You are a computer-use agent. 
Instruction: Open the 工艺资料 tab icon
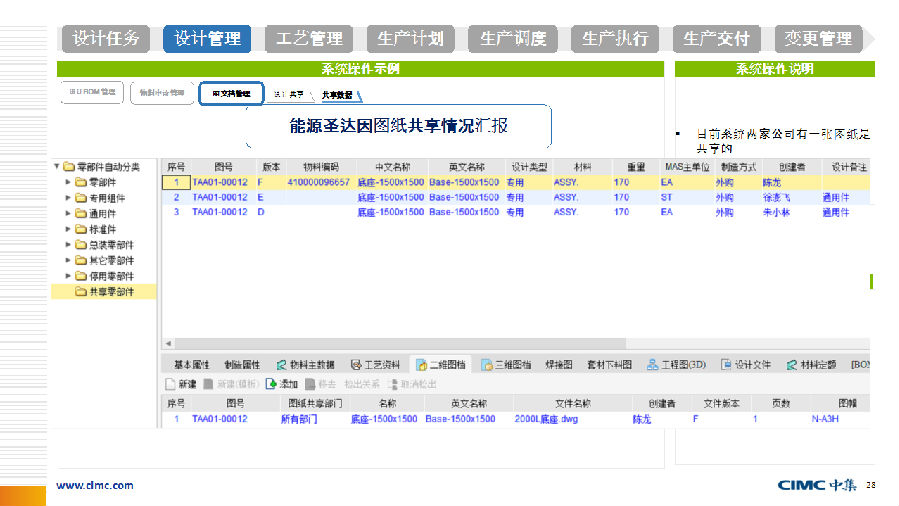355,365
